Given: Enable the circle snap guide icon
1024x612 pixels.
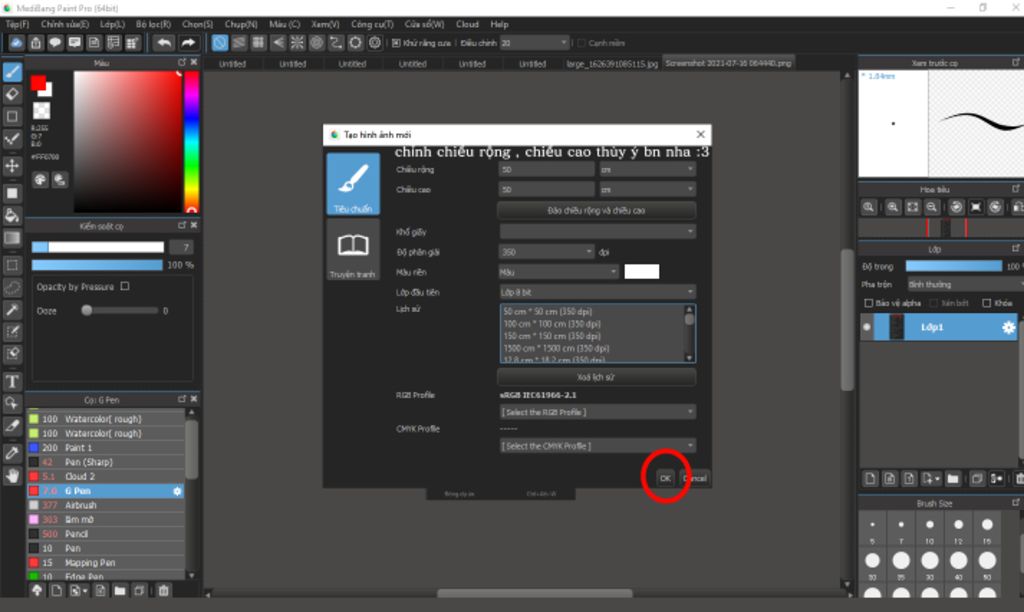Looking at the screenshot, I should [x=317, y=43].
